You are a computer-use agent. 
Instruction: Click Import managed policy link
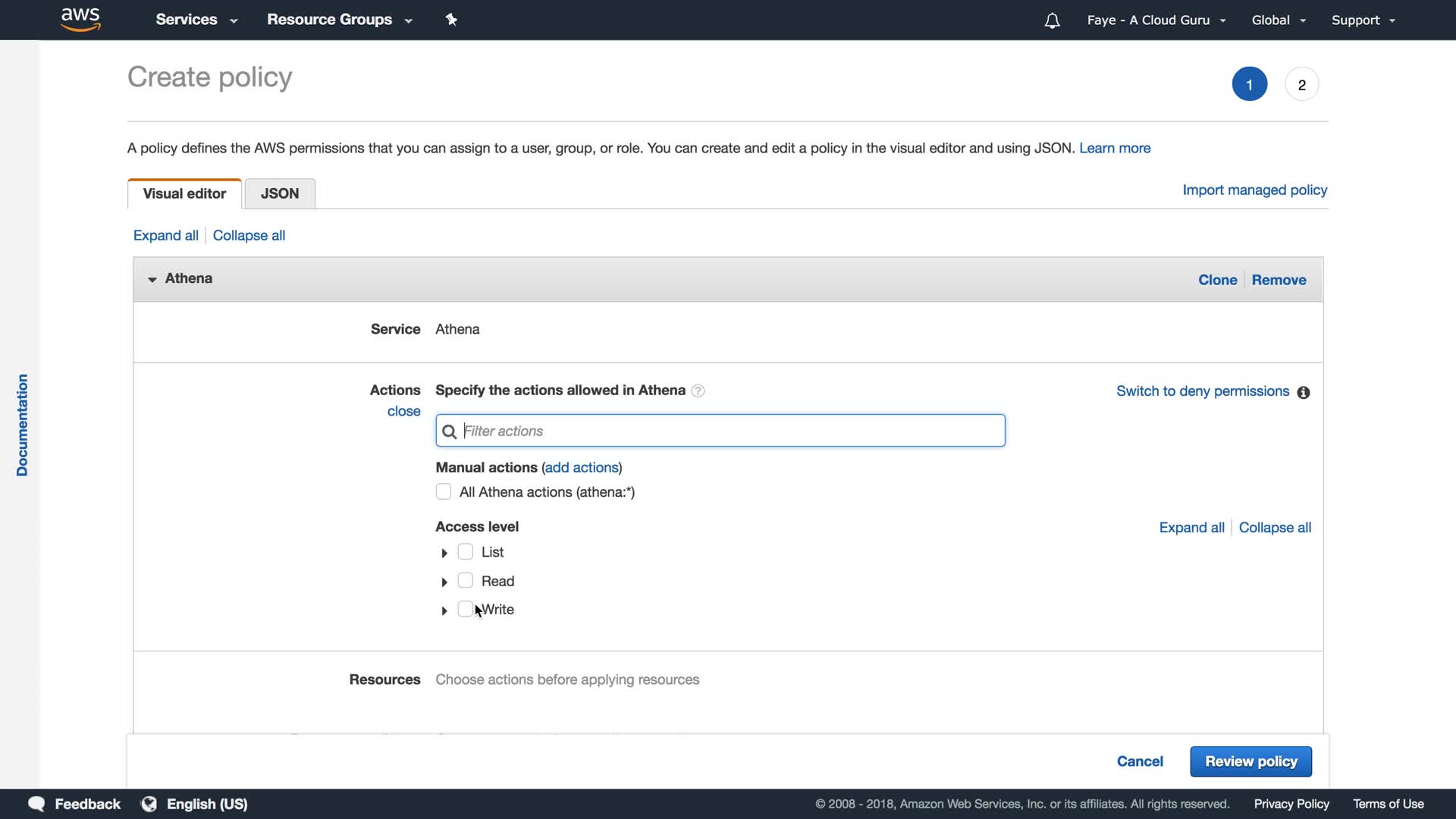(x=1254, y=190)
